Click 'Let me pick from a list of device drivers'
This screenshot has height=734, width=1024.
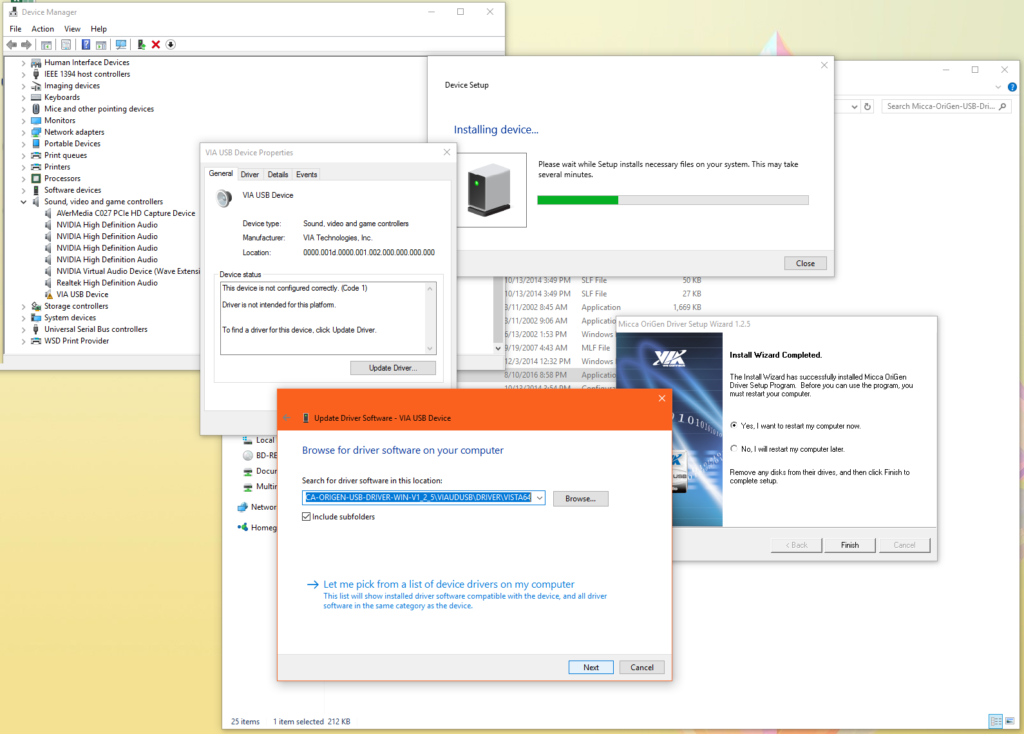(x=449, y=584)
